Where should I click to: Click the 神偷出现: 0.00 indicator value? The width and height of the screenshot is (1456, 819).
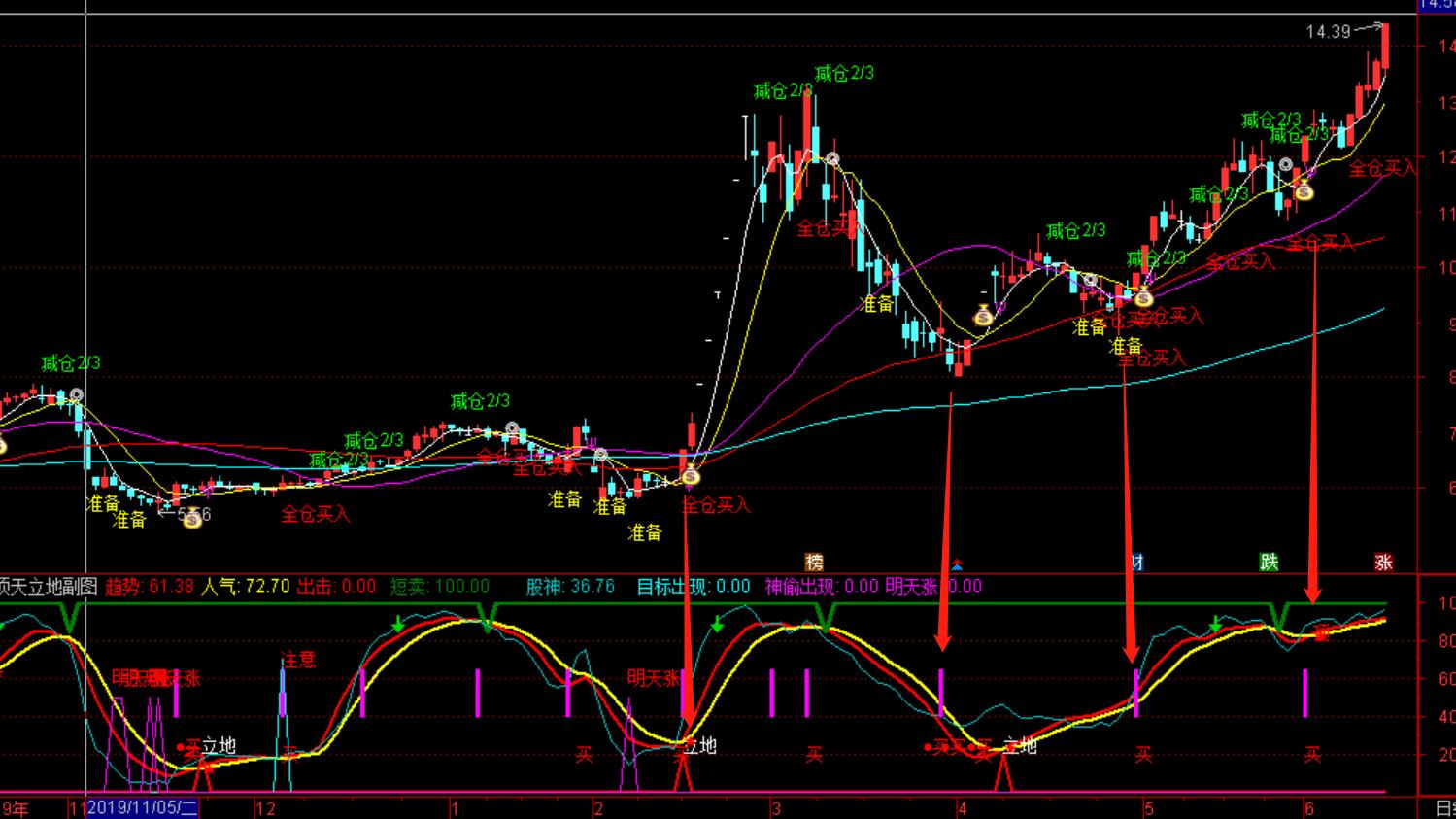tap(821, 586)
